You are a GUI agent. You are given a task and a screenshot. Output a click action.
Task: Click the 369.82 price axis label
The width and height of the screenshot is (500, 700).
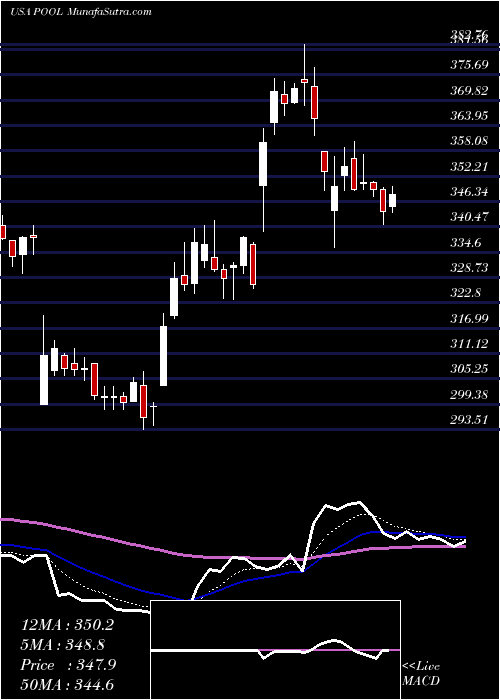point(469,91)
